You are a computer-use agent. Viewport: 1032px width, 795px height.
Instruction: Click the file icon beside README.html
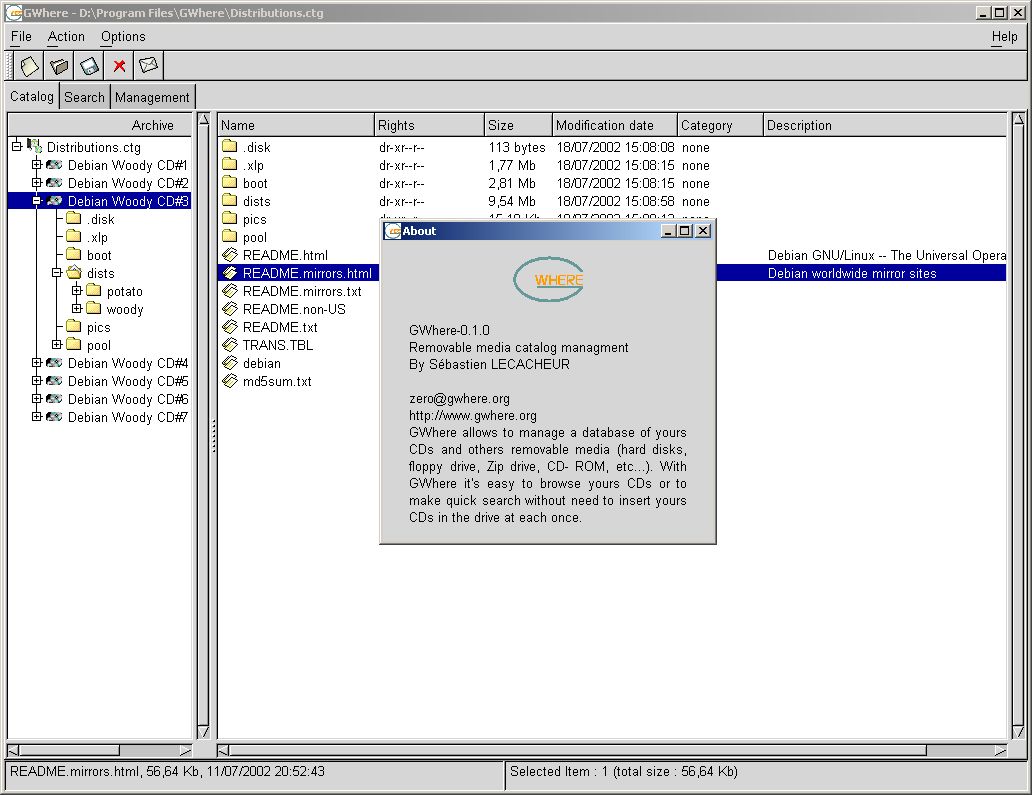coord(230,255)
